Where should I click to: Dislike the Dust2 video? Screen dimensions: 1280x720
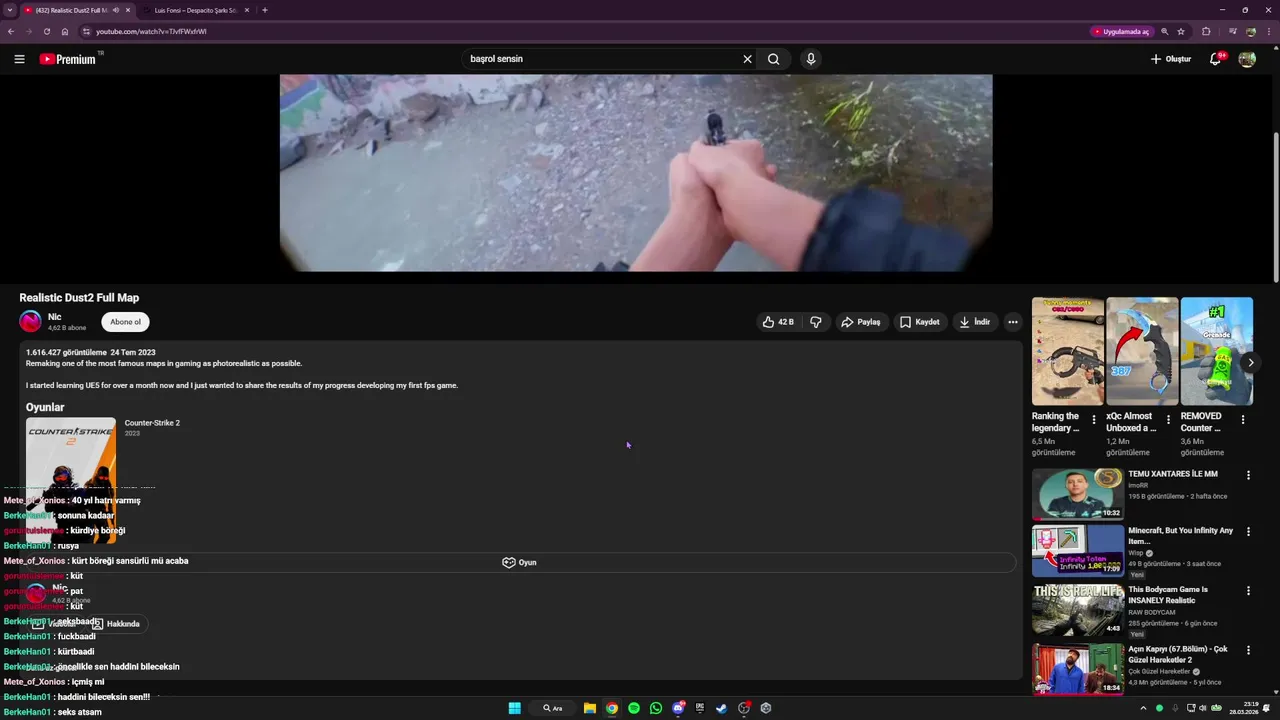click(816, 322)
